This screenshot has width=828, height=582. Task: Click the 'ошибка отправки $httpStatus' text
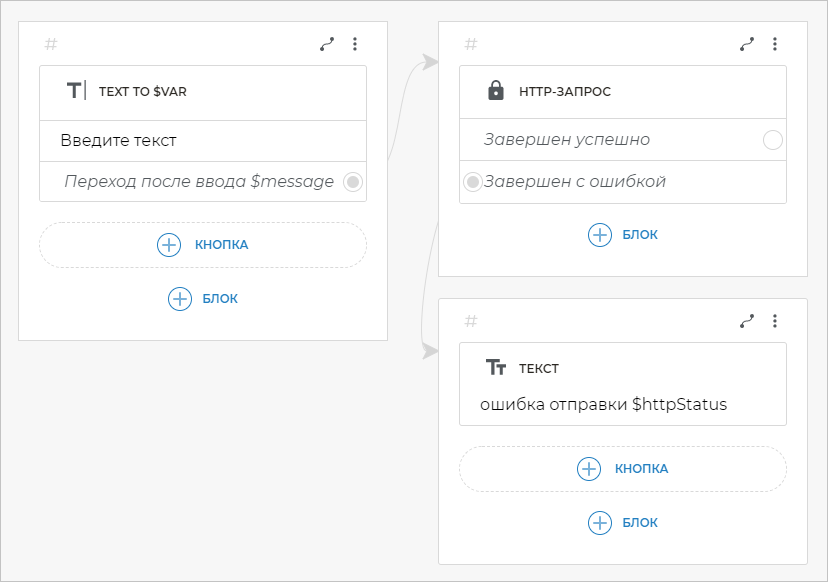[603, 405]
